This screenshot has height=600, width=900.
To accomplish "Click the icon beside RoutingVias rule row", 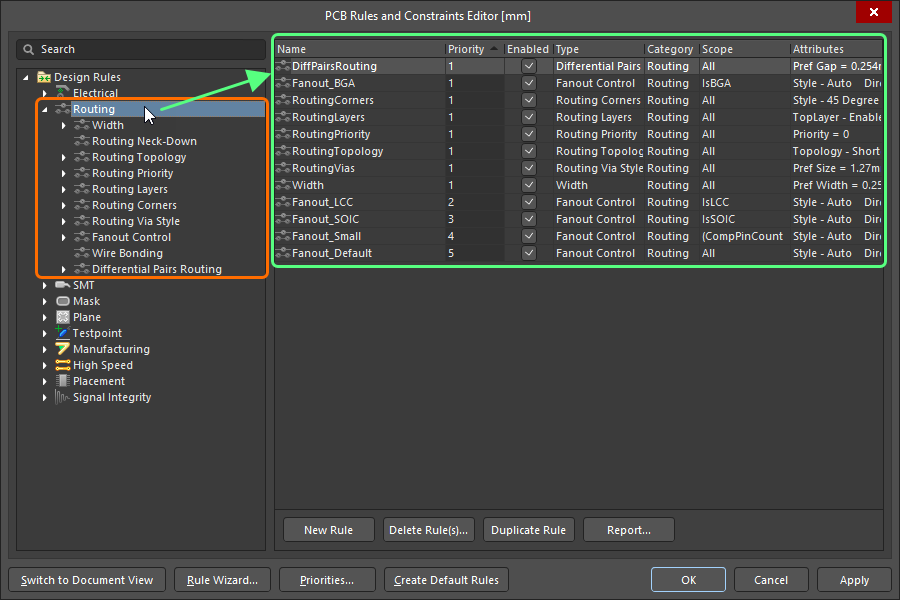I will (x=283, y=168).
